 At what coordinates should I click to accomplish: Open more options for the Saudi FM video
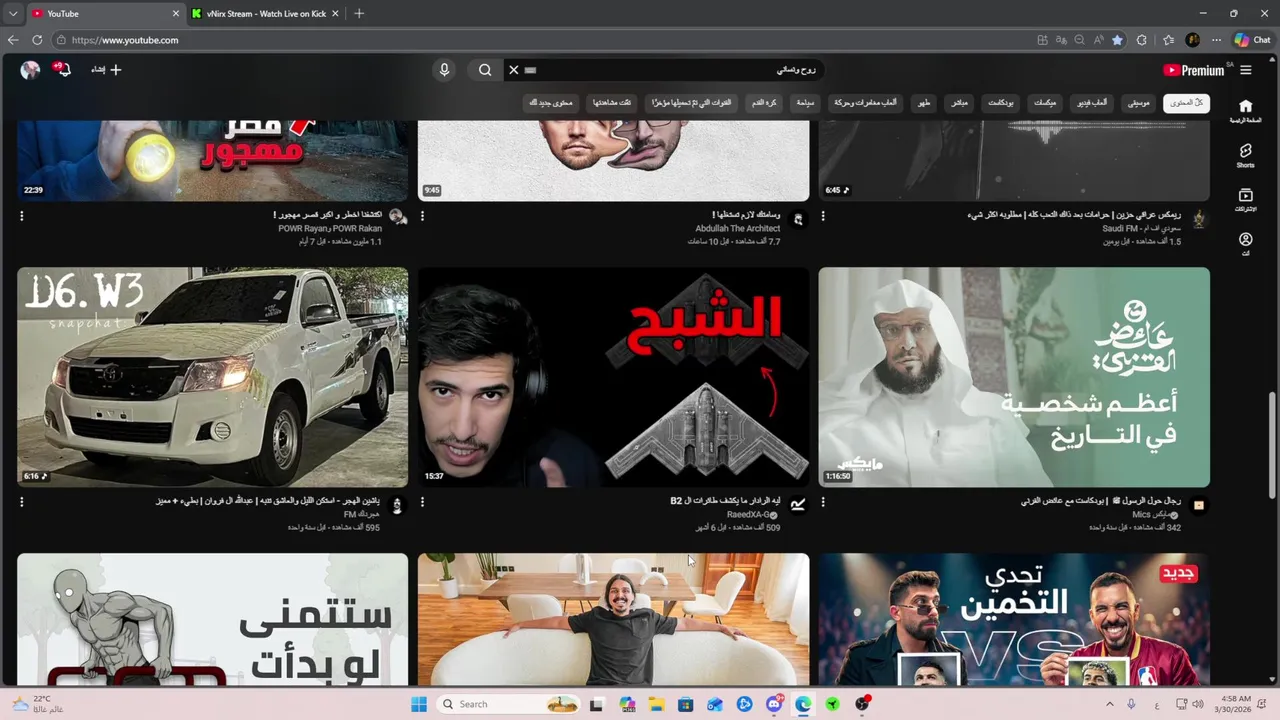tap(823, 216)
